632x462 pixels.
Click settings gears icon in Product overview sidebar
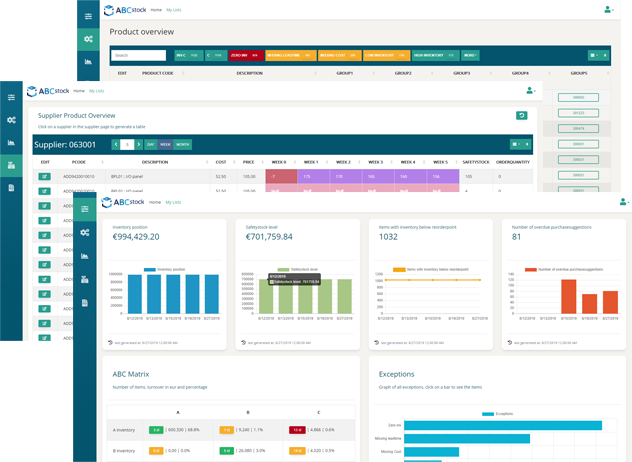(89, 40)
